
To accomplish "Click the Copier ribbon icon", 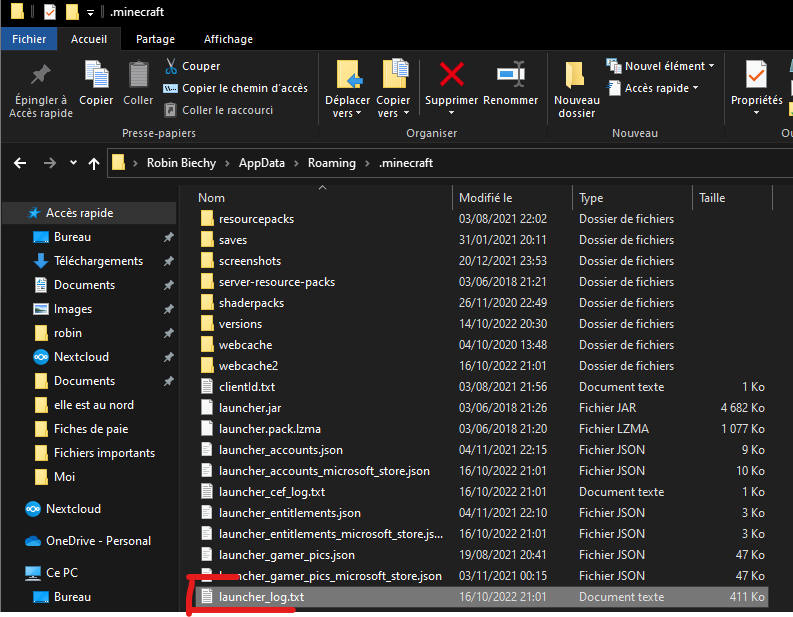I will 96,75.
